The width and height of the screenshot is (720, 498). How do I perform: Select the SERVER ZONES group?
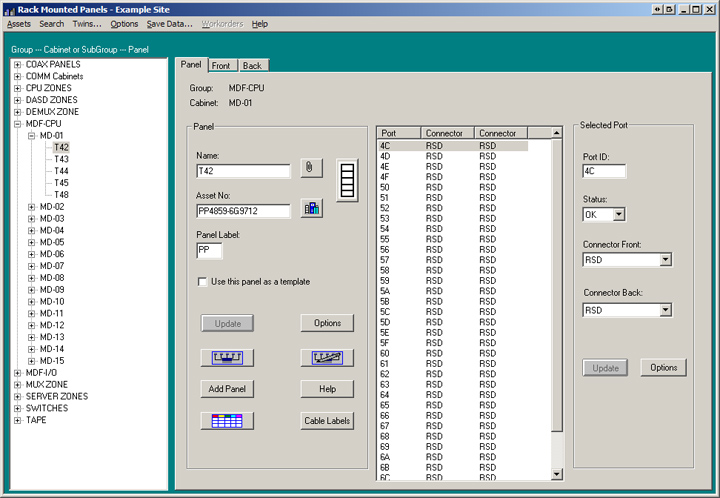[56, 397]
